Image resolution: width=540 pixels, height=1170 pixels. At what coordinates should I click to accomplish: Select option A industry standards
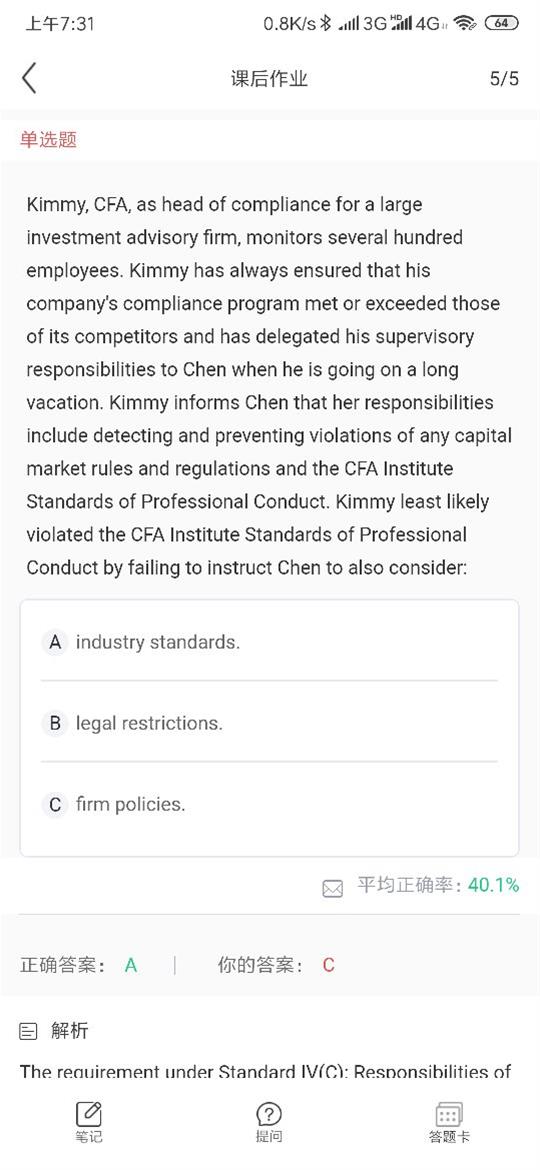pyautogui.click(x=269, y=642)
